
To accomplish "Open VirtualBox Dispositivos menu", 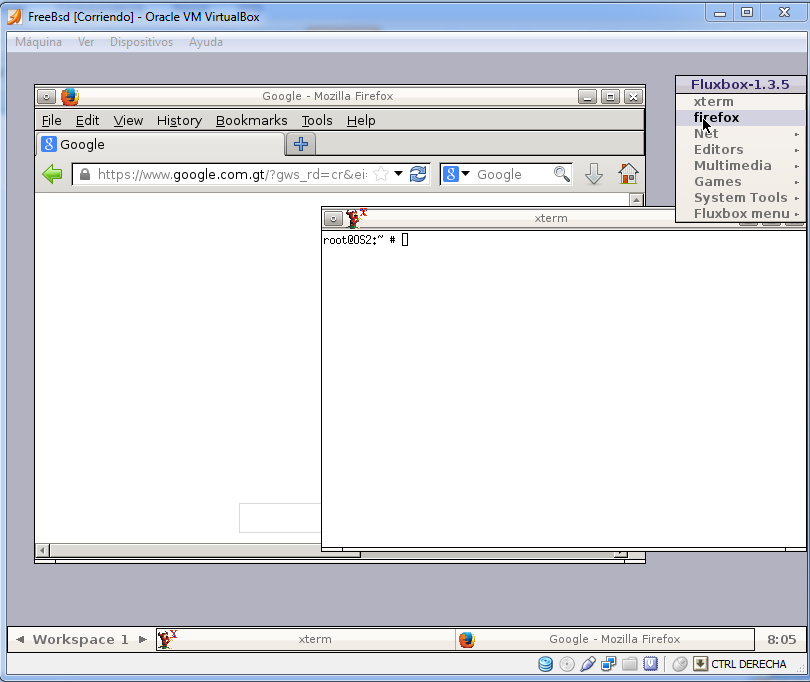I will 142,42.
